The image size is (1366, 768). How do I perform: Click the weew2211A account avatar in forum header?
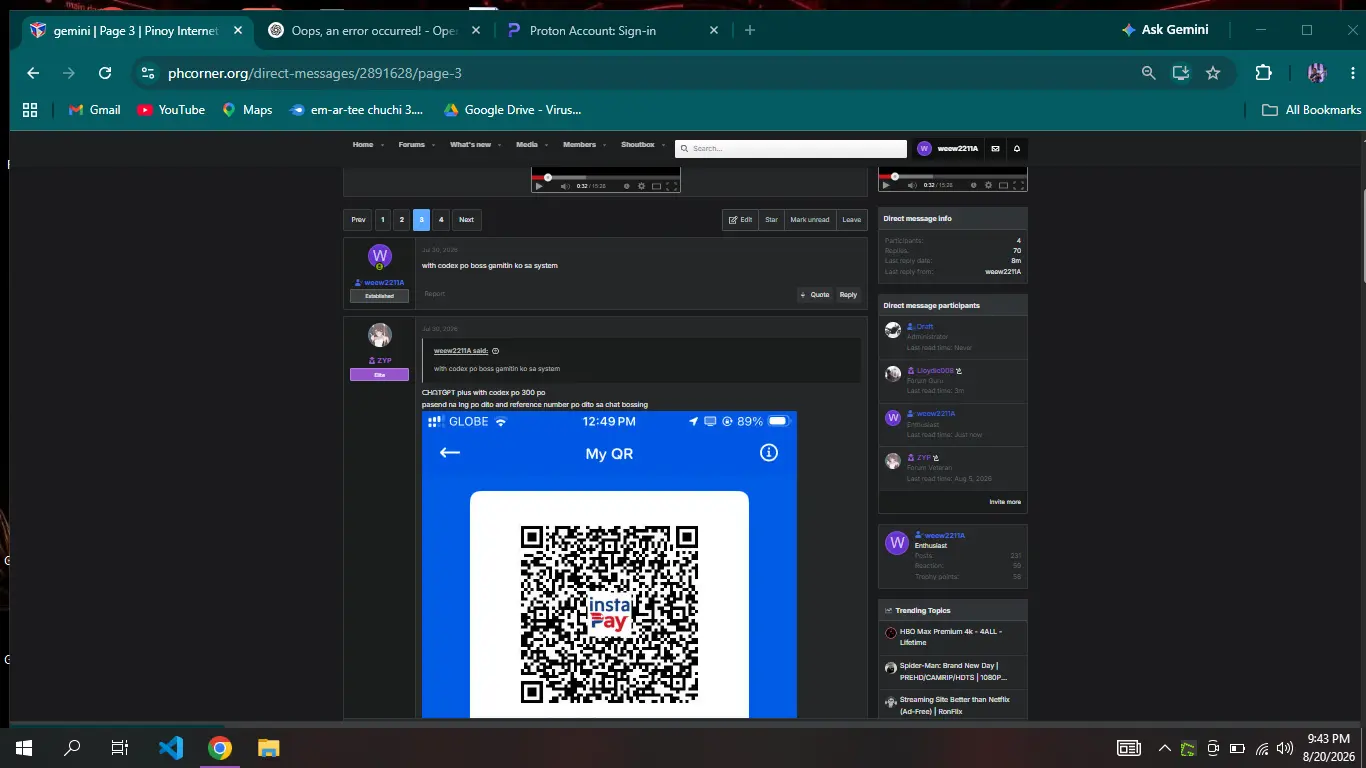point(924,148)
